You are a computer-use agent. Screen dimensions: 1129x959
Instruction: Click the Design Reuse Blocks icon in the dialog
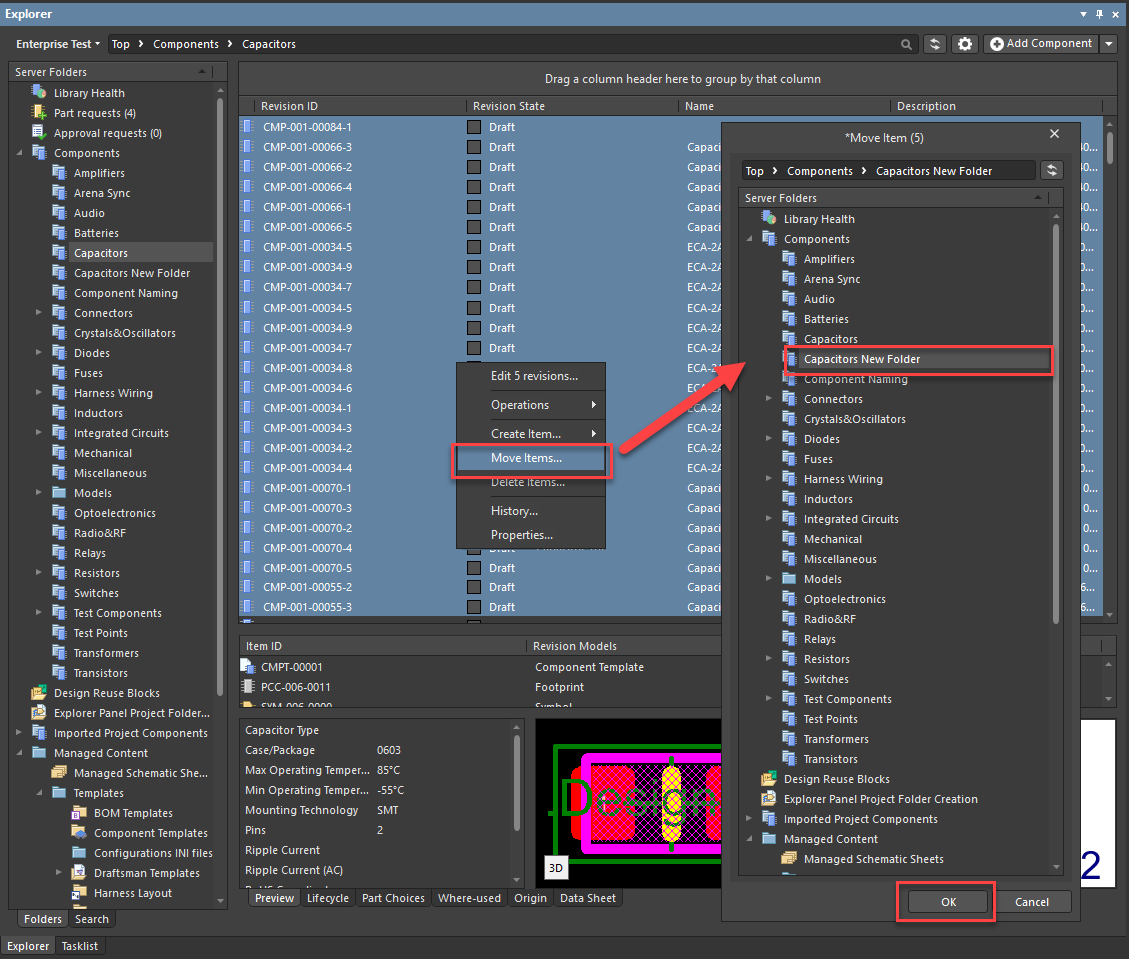tap(769, 778)
